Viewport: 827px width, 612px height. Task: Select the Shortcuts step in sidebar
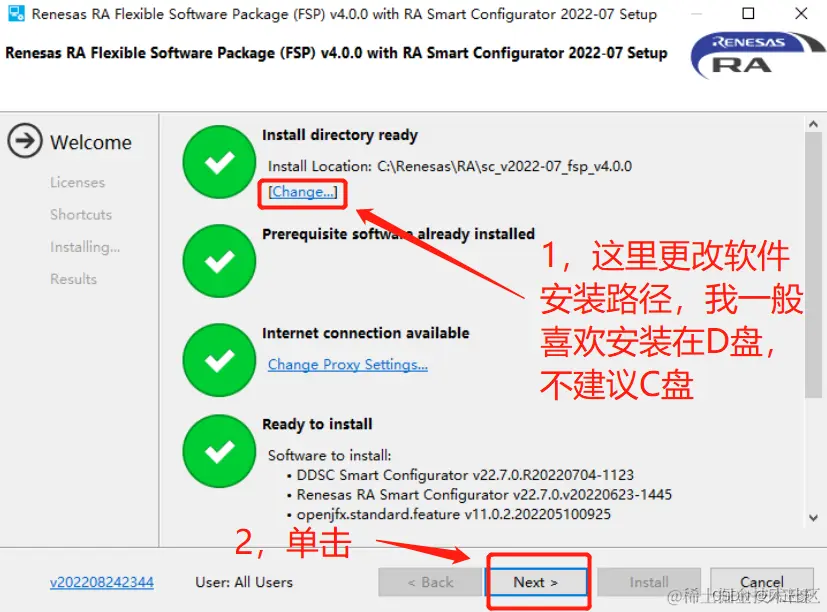(81, 215)
